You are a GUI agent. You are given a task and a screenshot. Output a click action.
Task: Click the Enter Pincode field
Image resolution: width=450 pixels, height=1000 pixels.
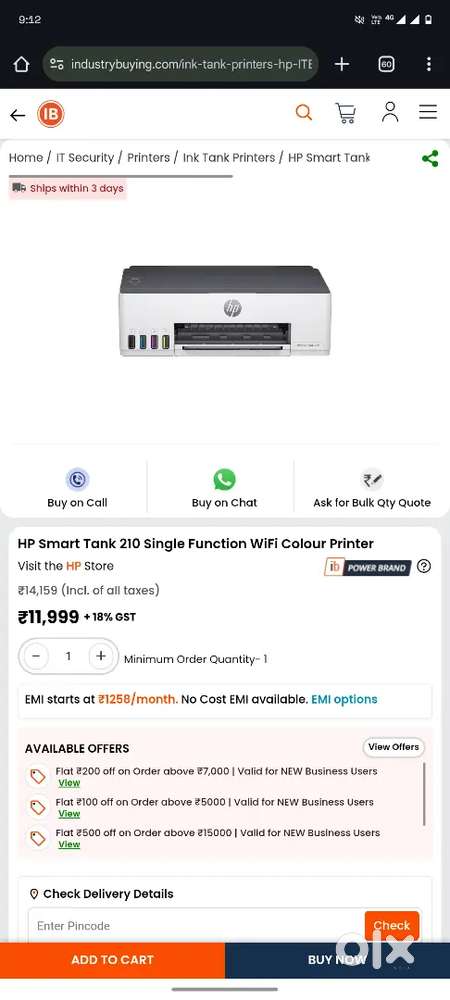[x=196, y=925]
